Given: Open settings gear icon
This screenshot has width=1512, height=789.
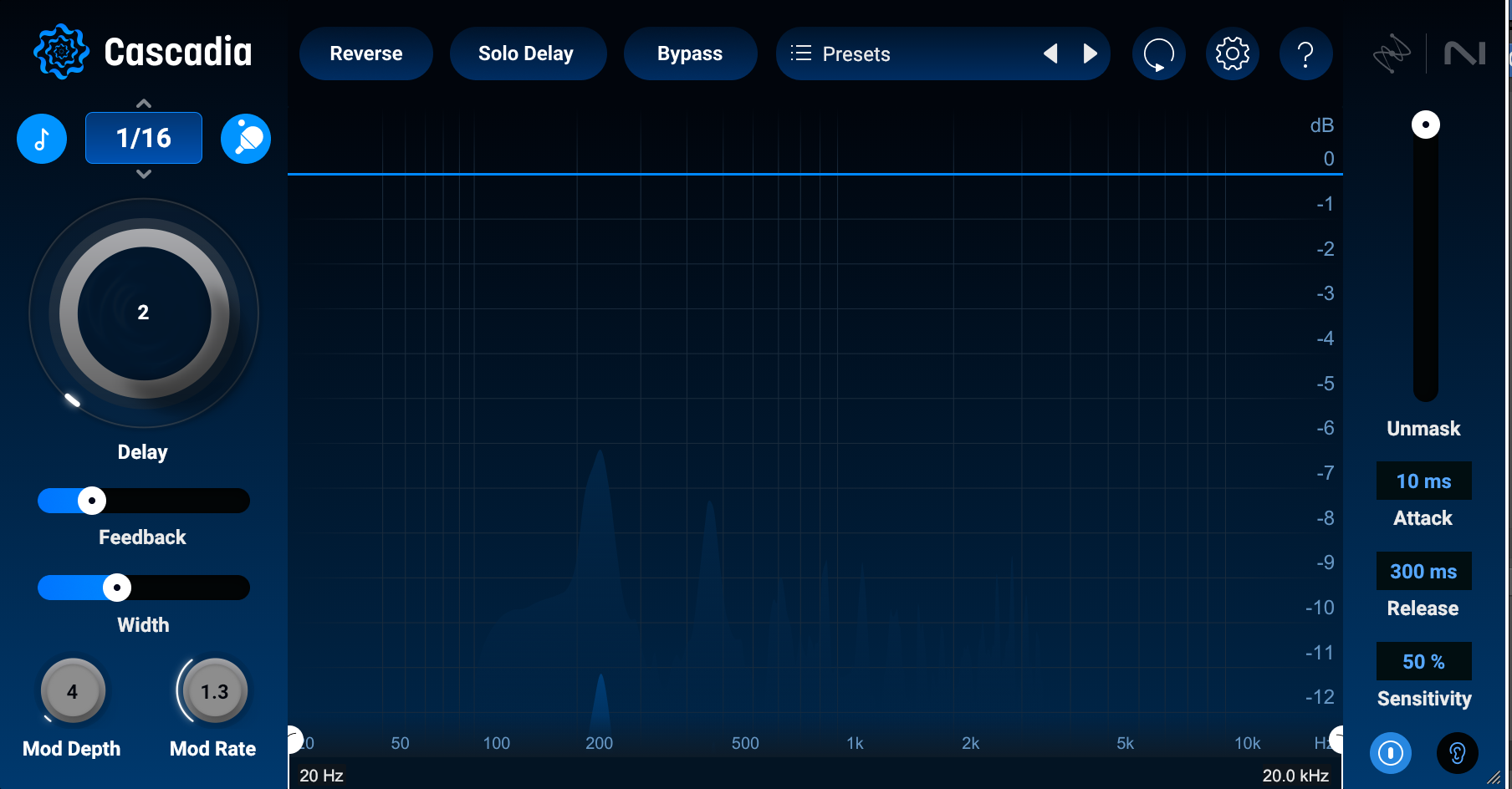Looking at the screenshot, I should 1233,53.
